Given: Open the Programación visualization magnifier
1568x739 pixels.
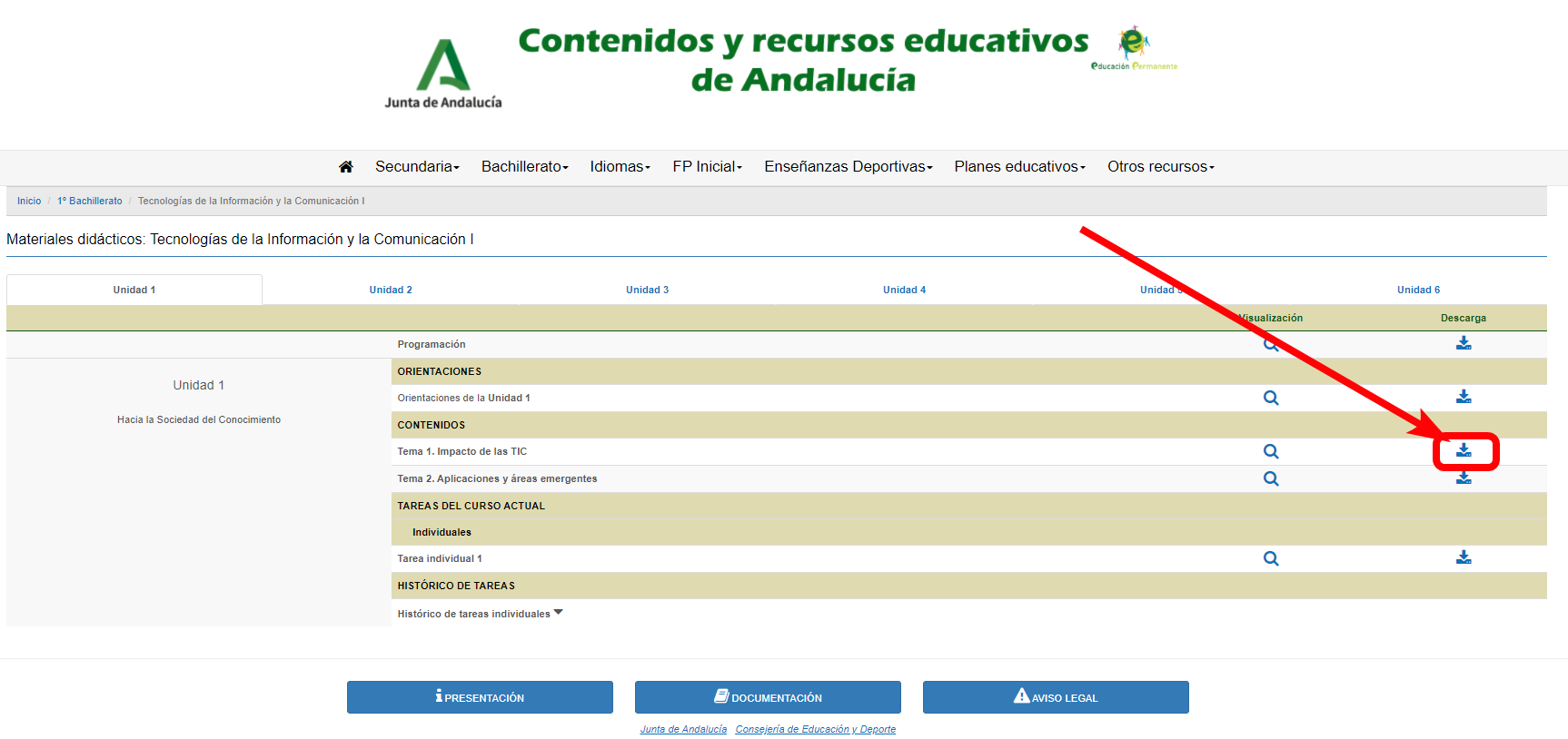Looking at the screenshot, I should pos(1271,344).
